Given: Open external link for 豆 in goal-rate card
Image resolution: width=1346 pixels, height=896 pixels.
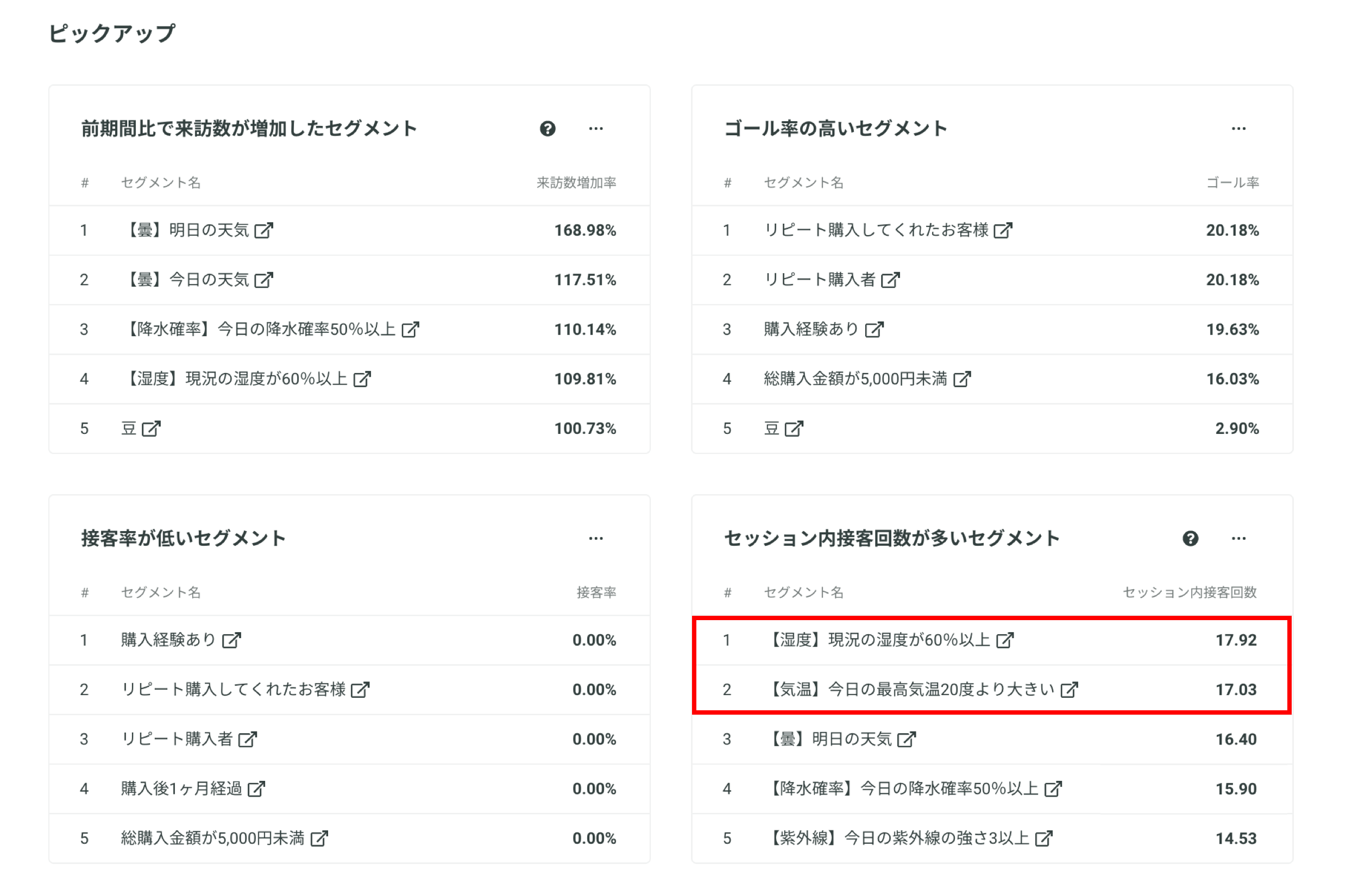Looking at the screenshot, I should coord(794,428).
